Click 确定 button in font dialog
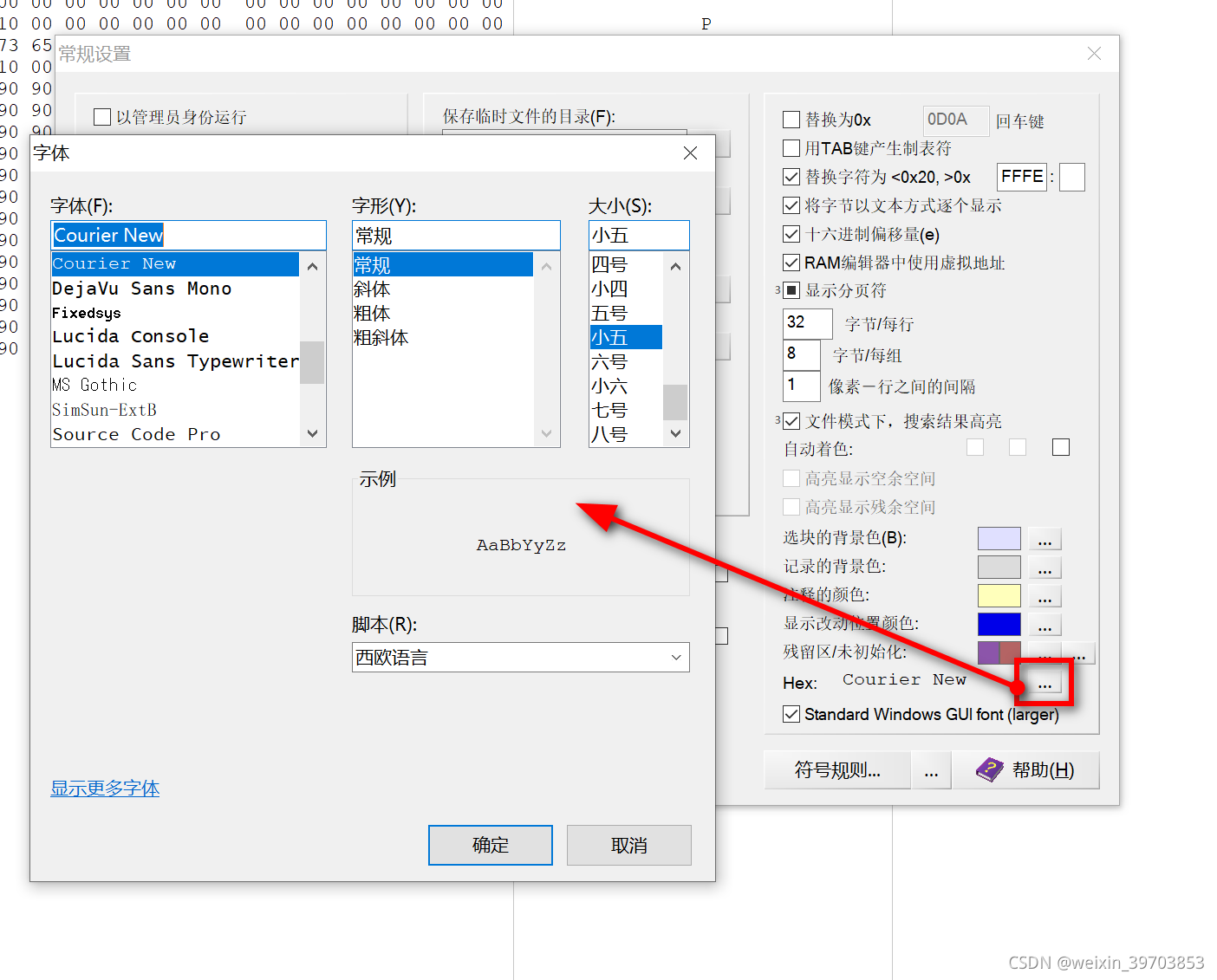The height and width of the screenshot is (980, 1217). pyautogui.click(x=491, y=845)
